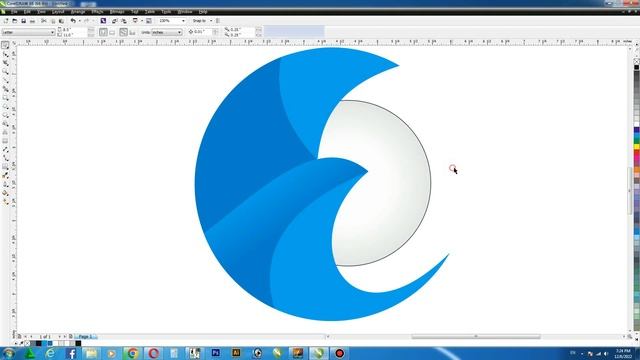Click the nudge offset input field

[203, 32]
